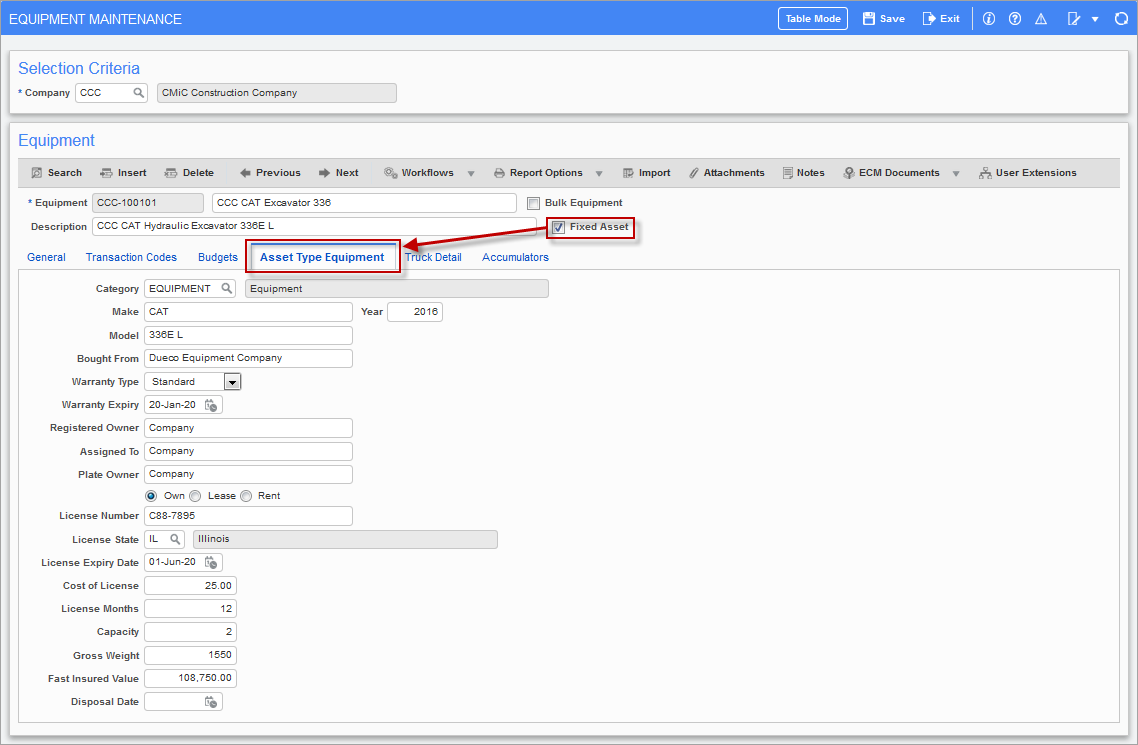Open the Category lookup search icon
The image size is (1138, 745).
click(x=227, y=289)
